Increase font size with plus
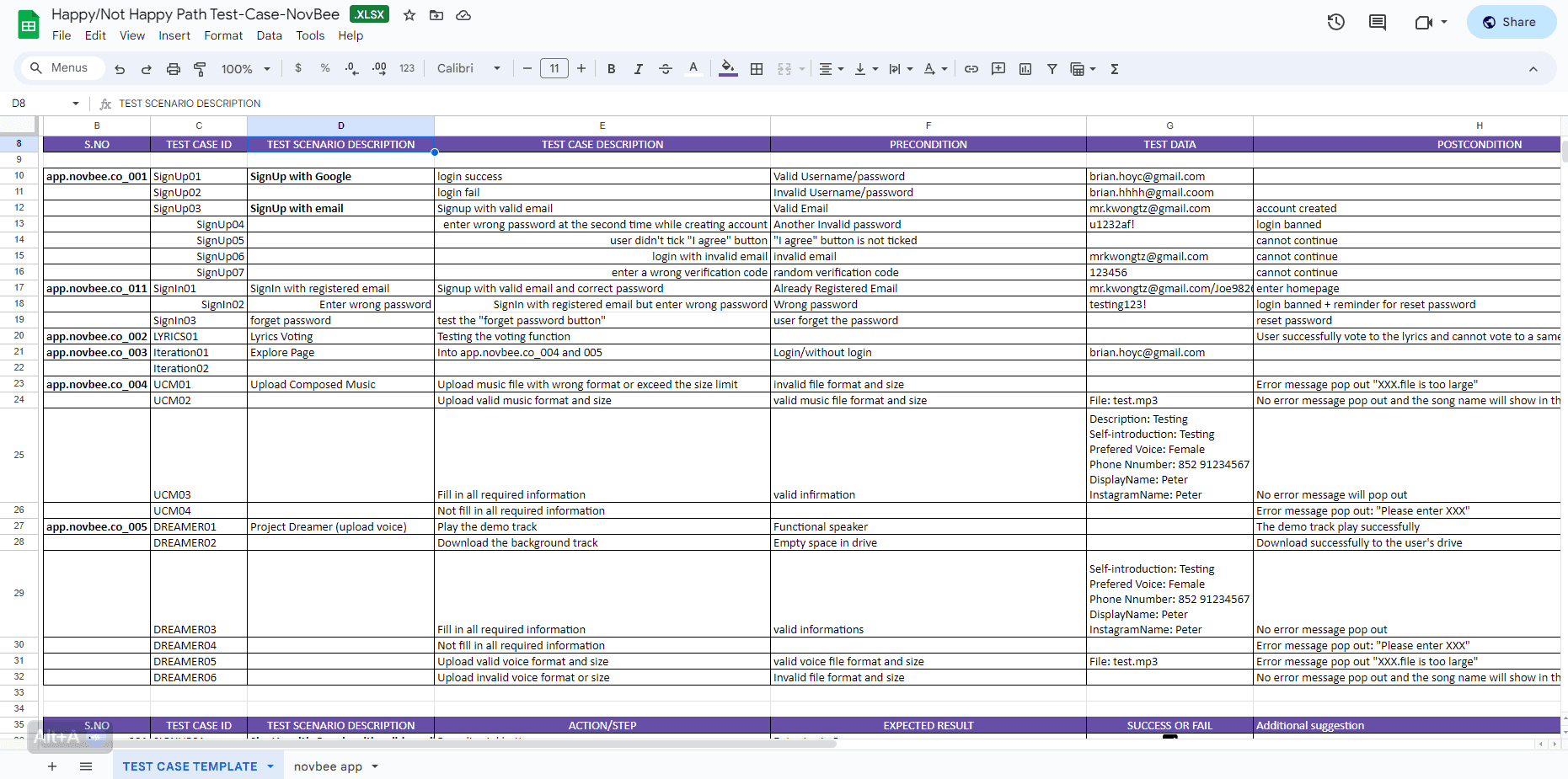This screenshot has height=779, width=1568. pos(581,68)
